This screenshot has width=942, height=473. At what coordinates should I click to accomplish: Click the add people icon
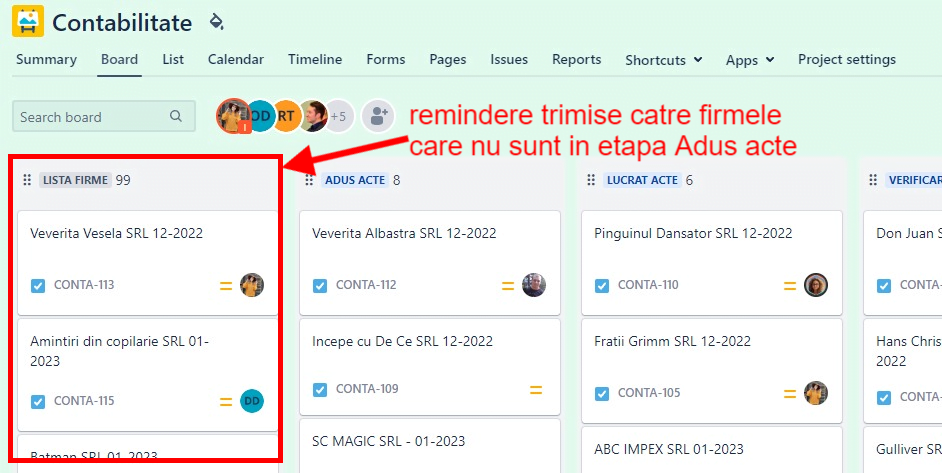[377, 117]
